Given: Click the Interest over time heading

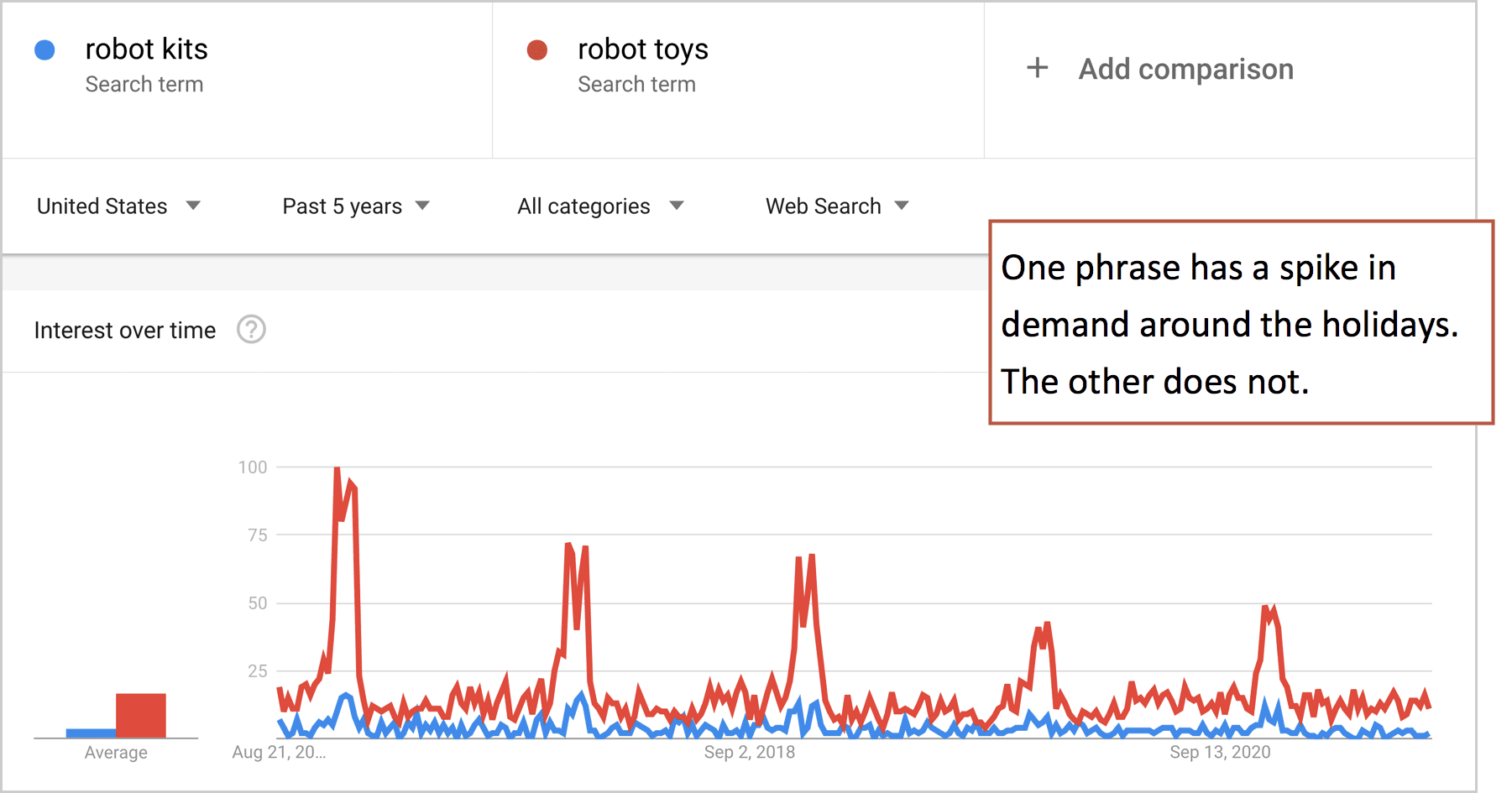Looking at the screenshot, I should [x=125, y=331].
